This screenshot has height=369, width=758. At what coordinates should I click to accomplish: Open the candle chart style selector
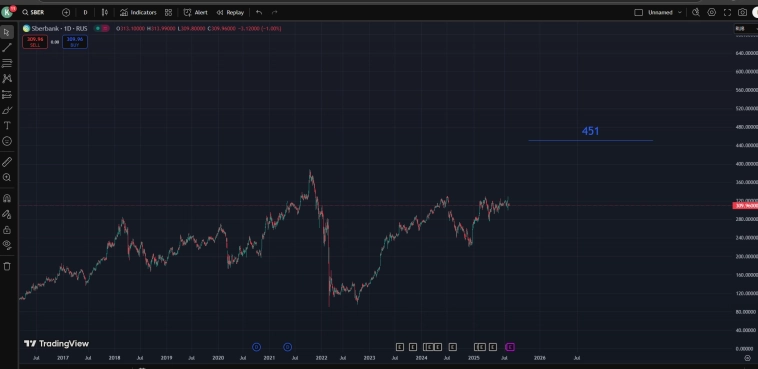(105, 12)
